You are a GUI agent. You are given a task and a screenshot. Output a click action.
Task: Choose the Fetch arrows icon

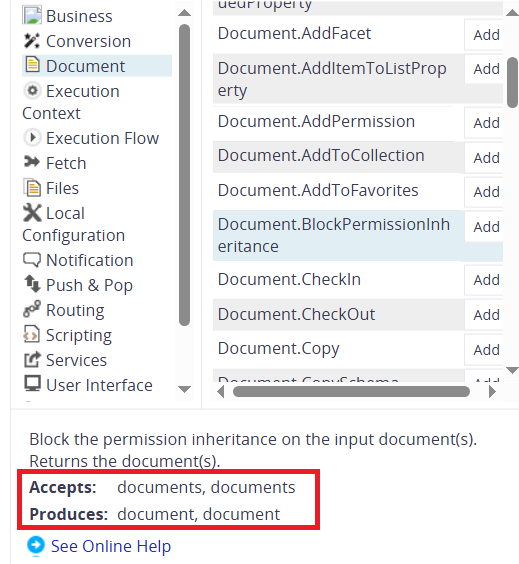32,162
